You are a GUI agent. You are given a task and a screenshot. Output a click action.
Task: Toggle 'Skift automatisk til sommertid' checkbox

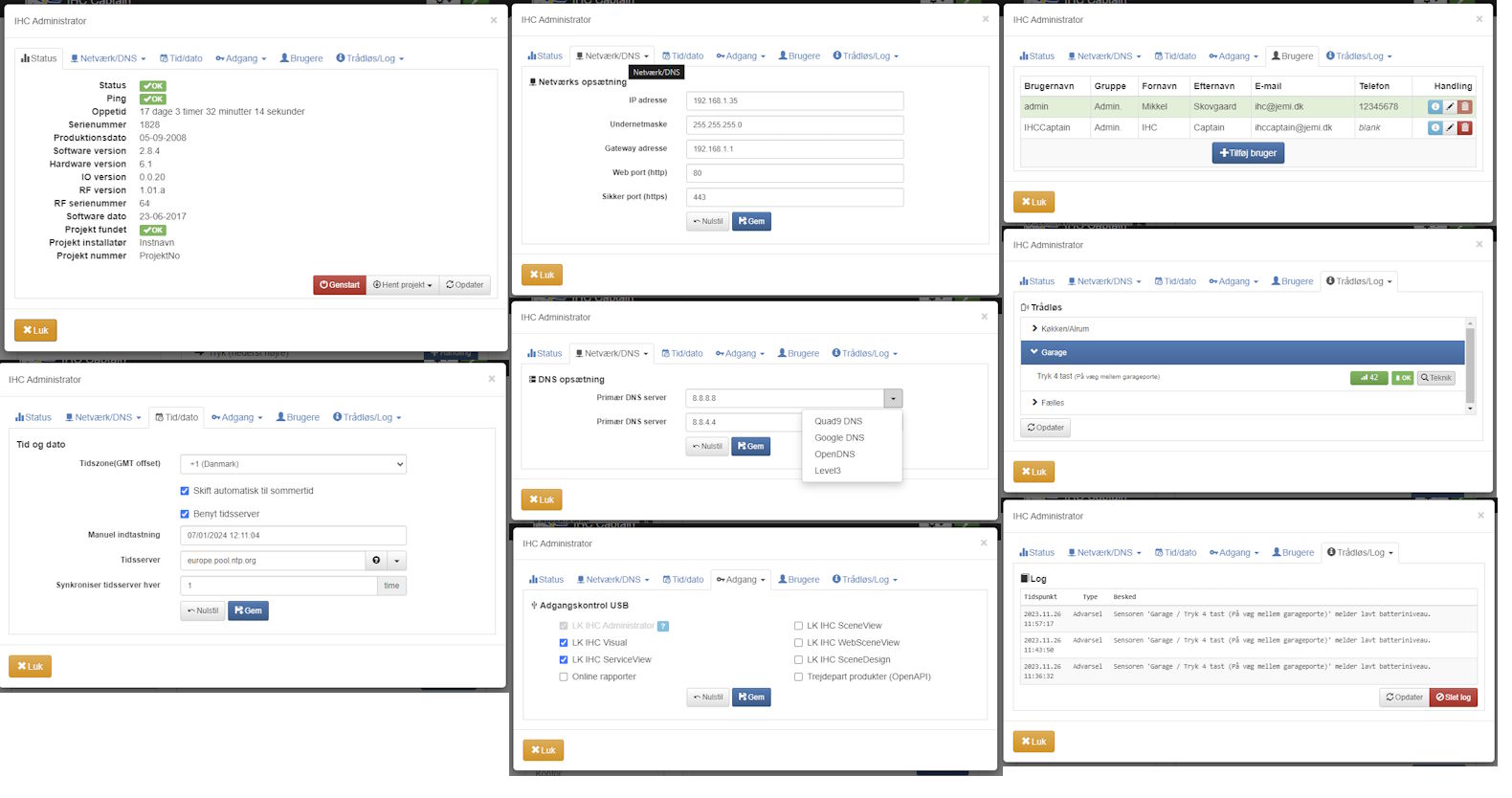(x=185, y=491)
